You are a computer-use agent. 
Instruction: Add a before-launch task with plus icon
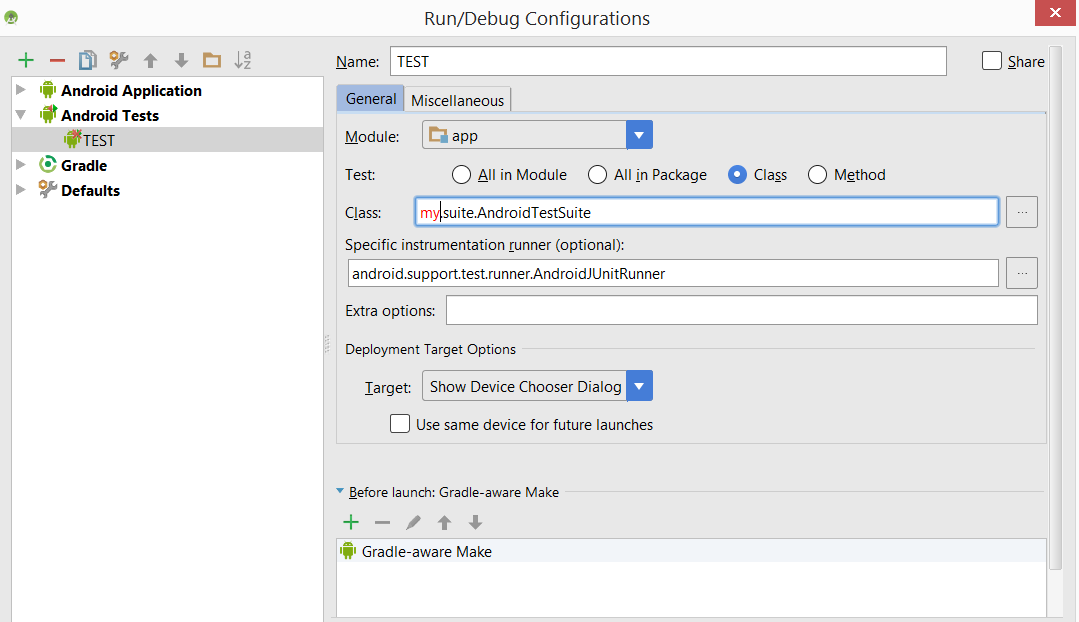click(x=351, y=522)
